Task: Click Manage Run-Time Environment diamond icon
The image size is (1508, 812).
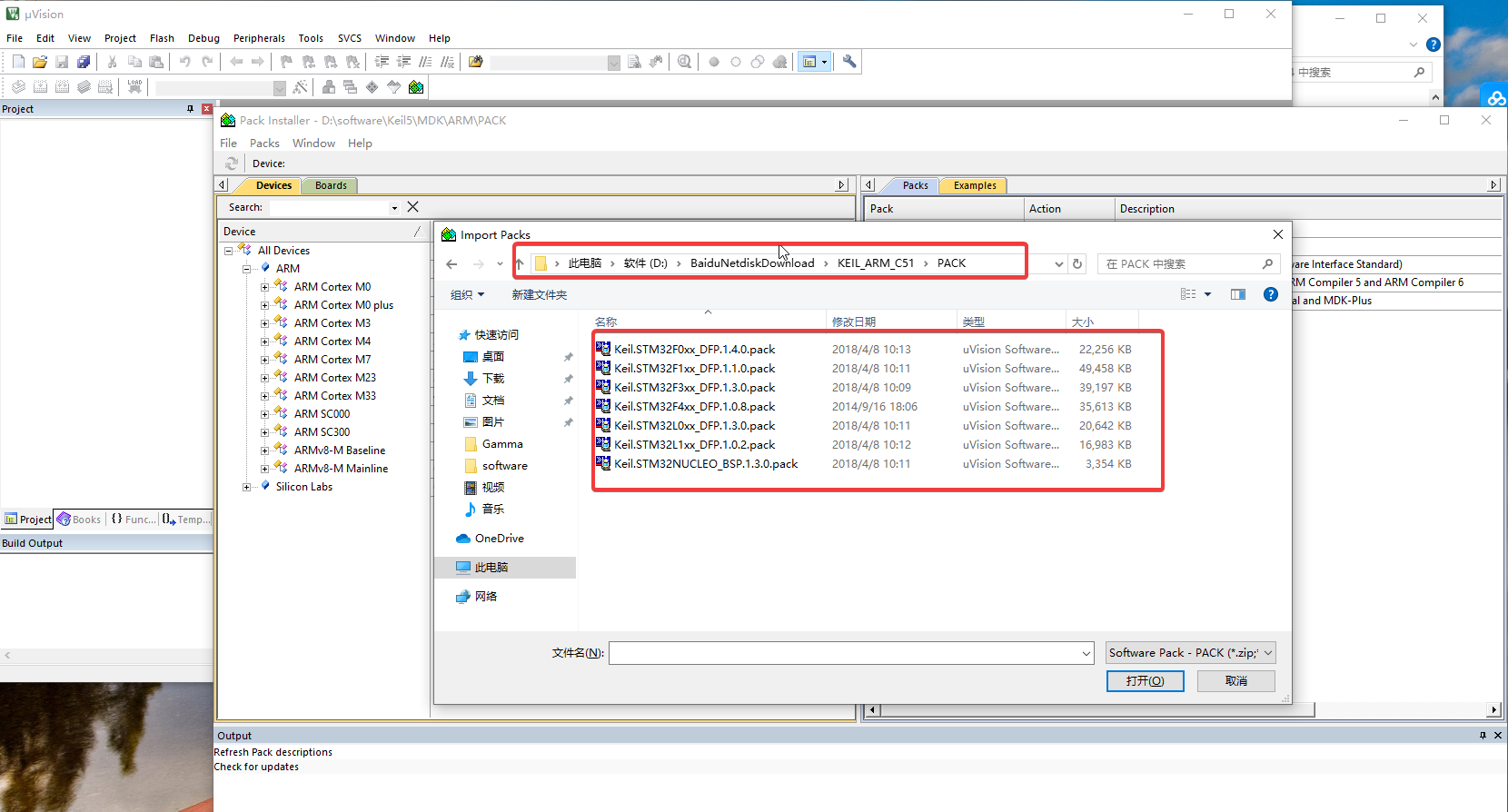Action: point(372,87)
